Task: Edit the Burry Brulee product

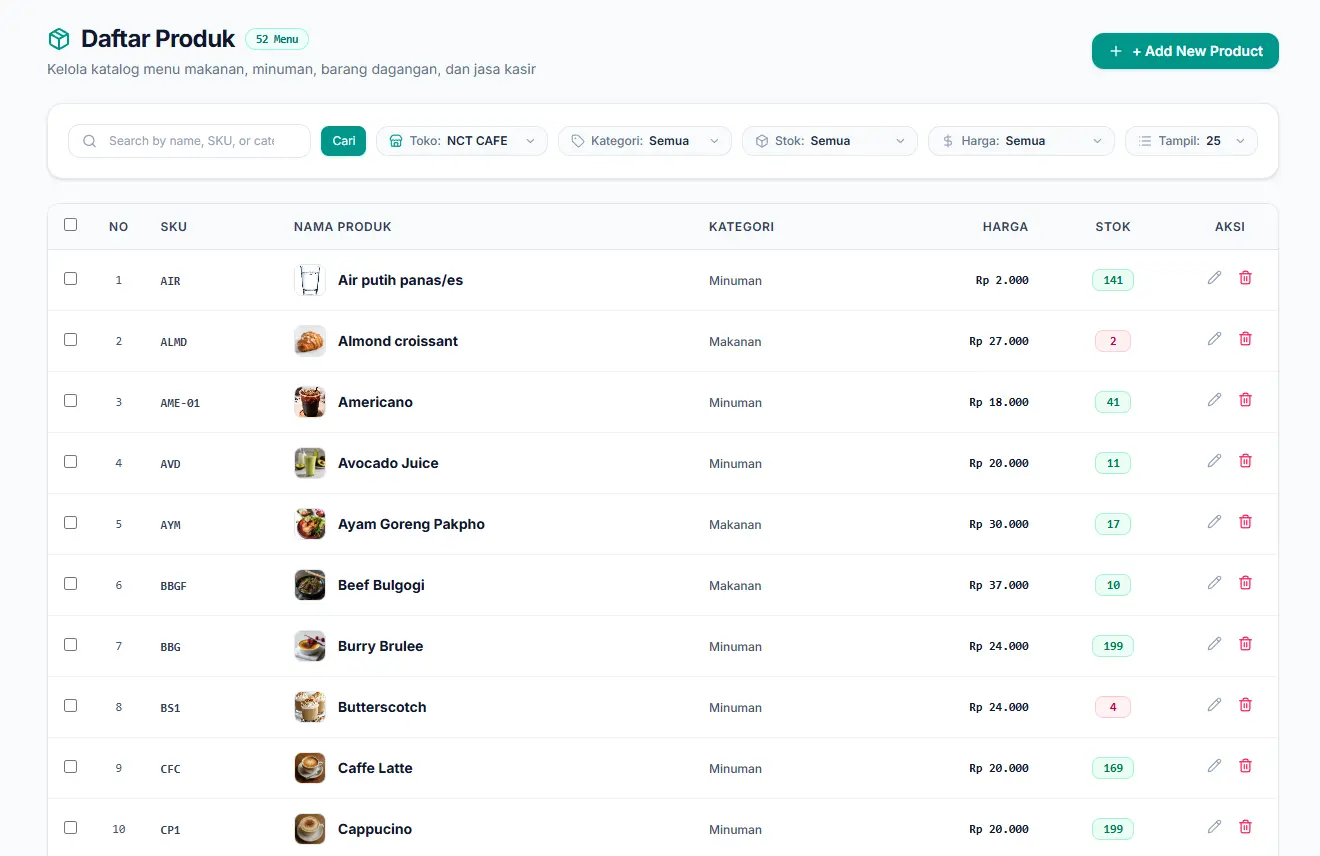Action: pos(1214,644)
